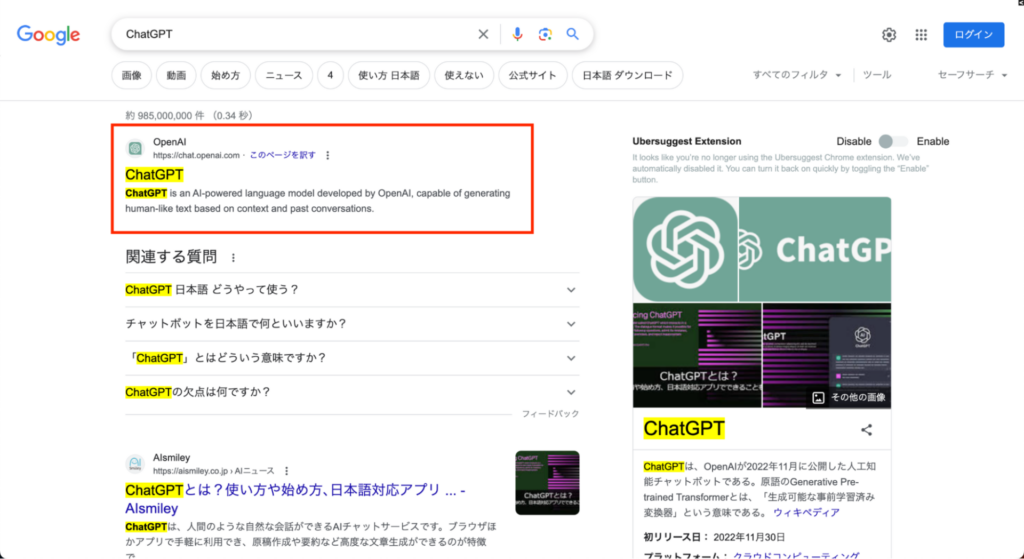Expand question ChatGPT 日本語 どうやって使う？

(x=352, y=290)
